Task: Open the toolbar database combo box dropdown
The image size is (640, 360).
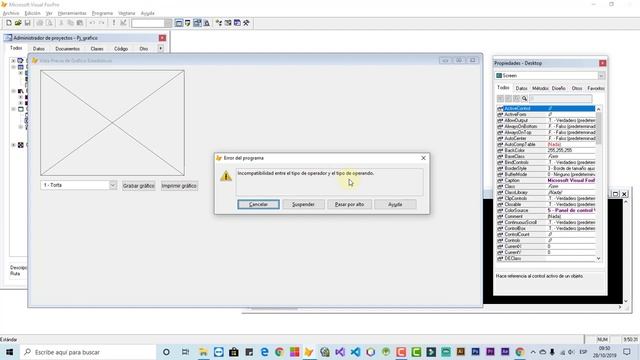Action: point(168,23)
